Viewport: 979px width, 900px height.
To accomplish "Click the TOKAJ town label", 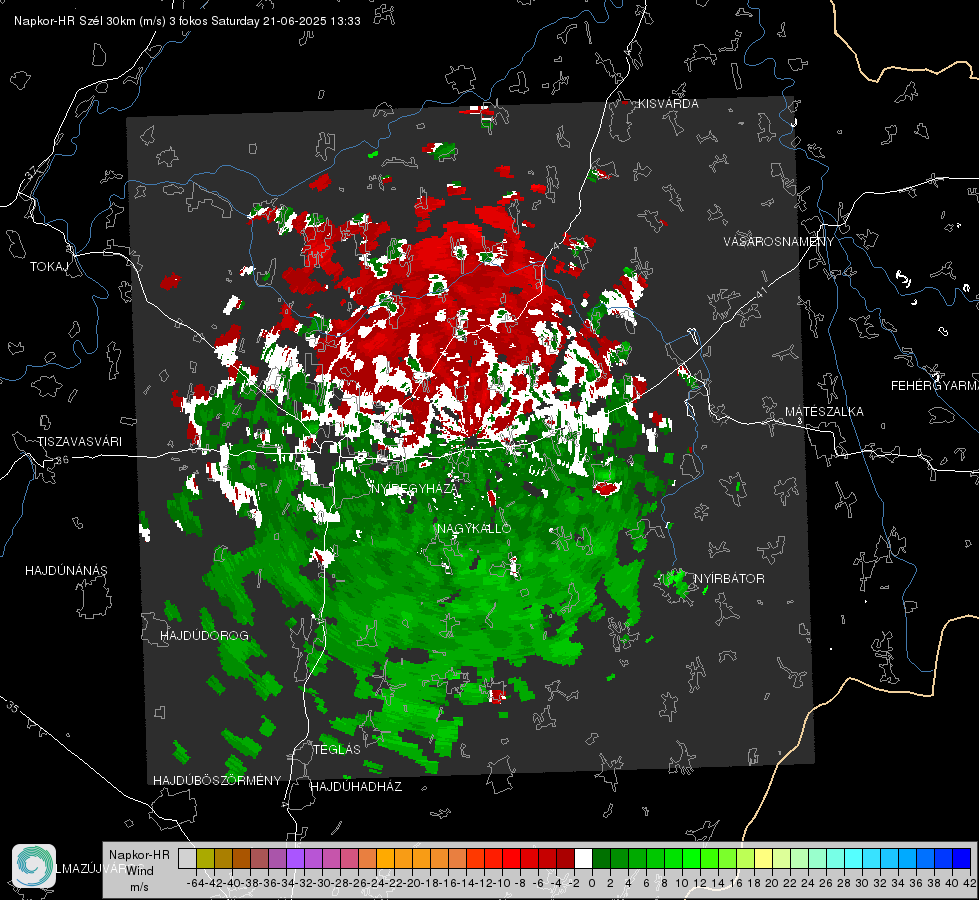I will coord(49,267).
